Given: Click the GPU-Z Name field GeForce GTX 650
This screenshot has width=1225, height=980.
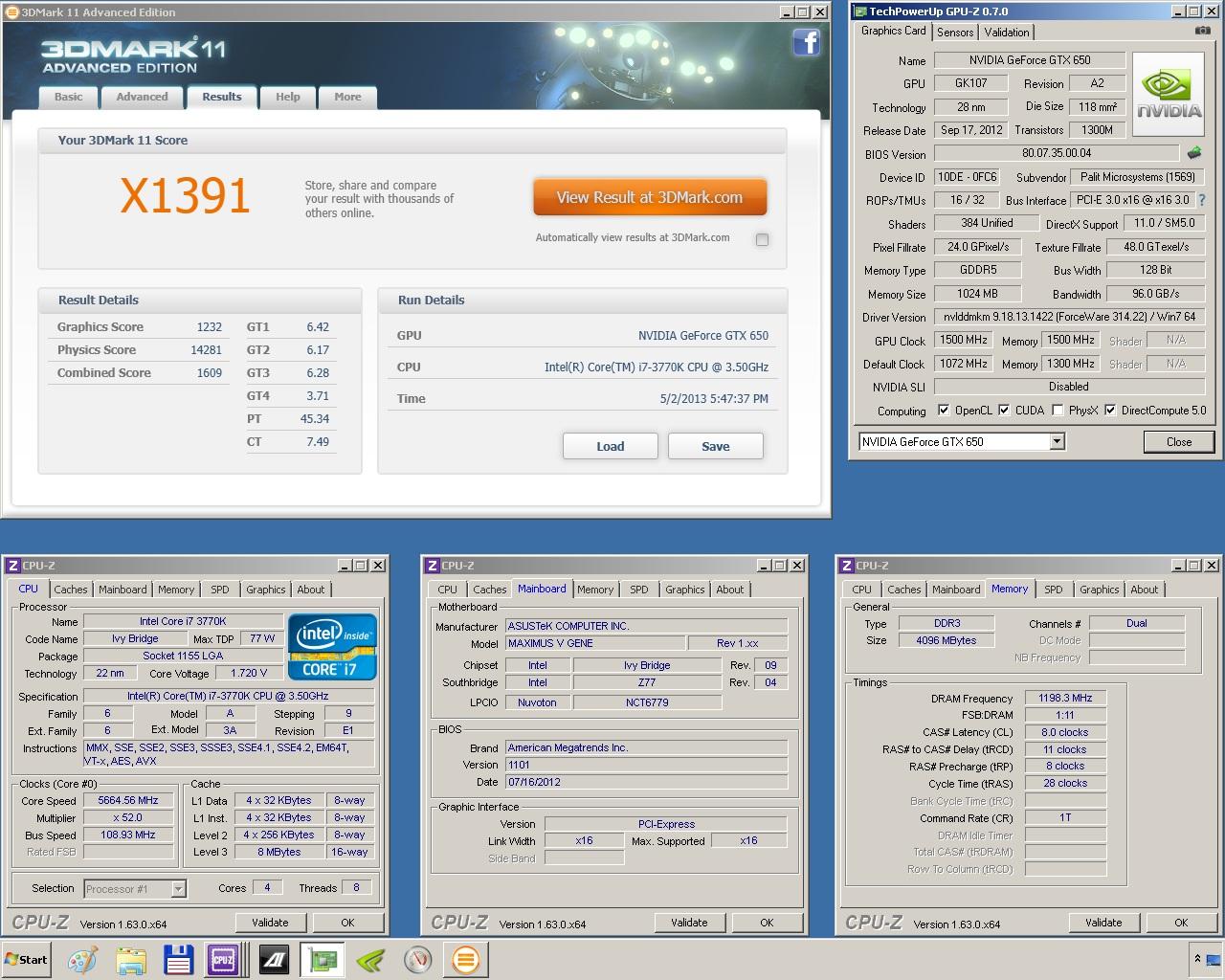Looking at the screenshot, I should click(1030, 59).
